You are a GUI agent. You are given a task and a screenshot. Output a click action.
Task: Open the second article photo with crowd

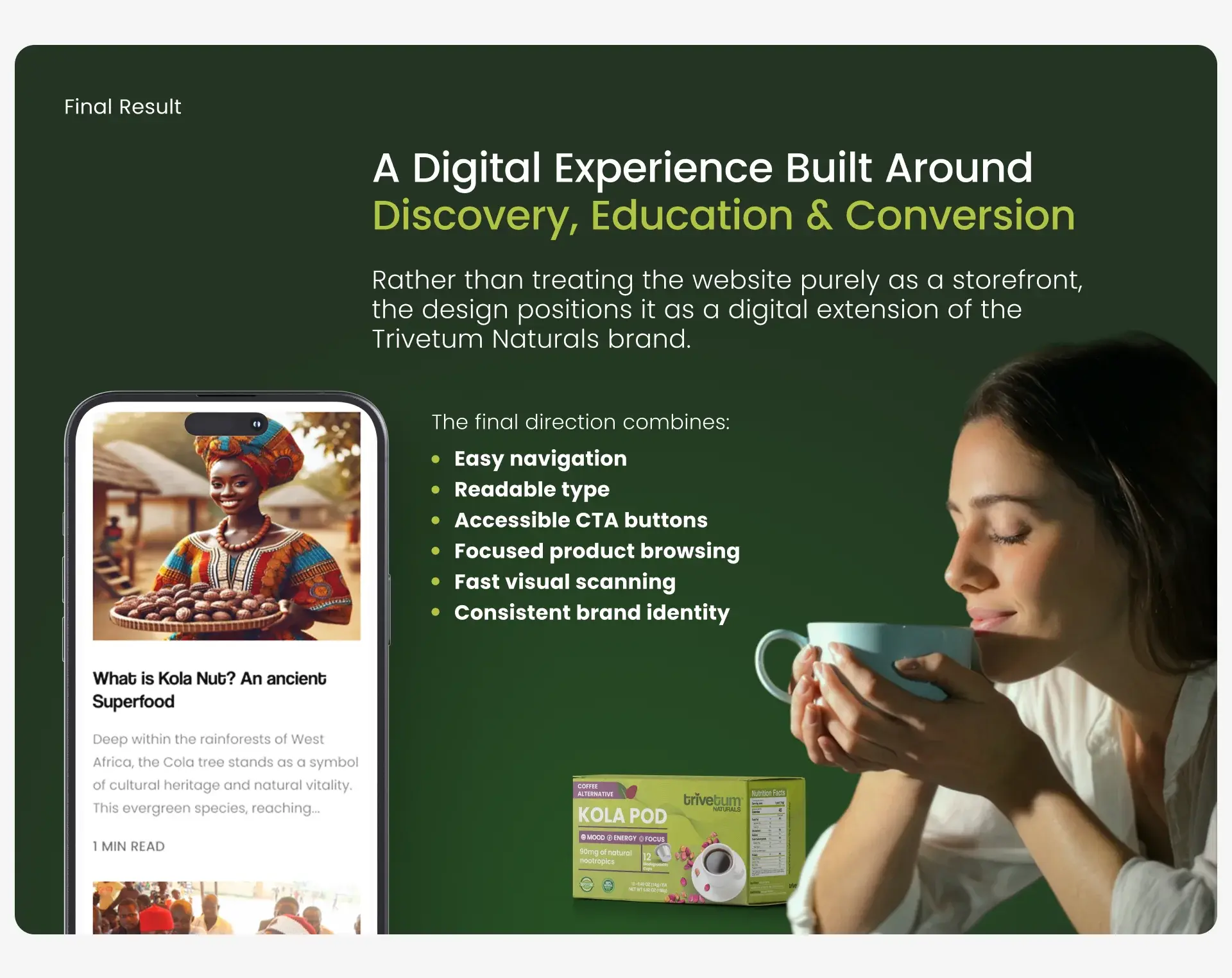pos(227,907)
